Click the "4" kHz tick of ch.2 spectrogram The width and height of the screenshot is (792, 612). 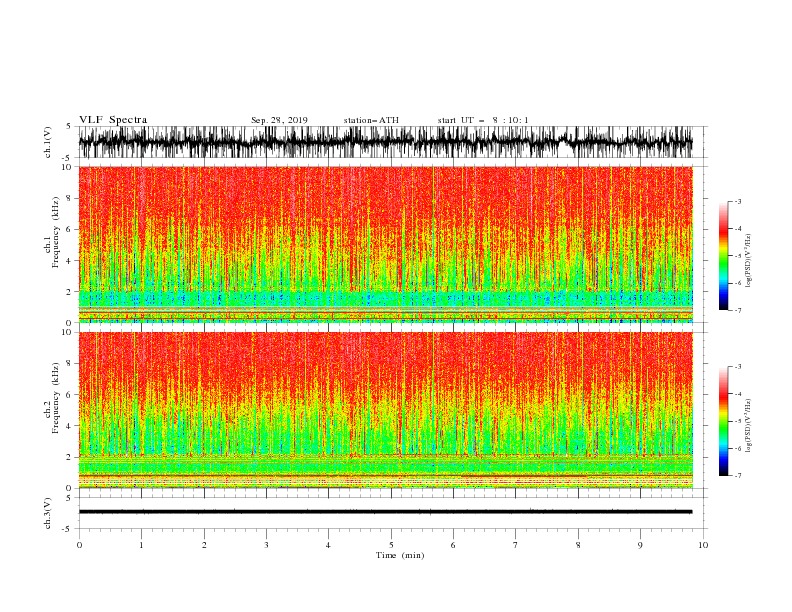69,426
